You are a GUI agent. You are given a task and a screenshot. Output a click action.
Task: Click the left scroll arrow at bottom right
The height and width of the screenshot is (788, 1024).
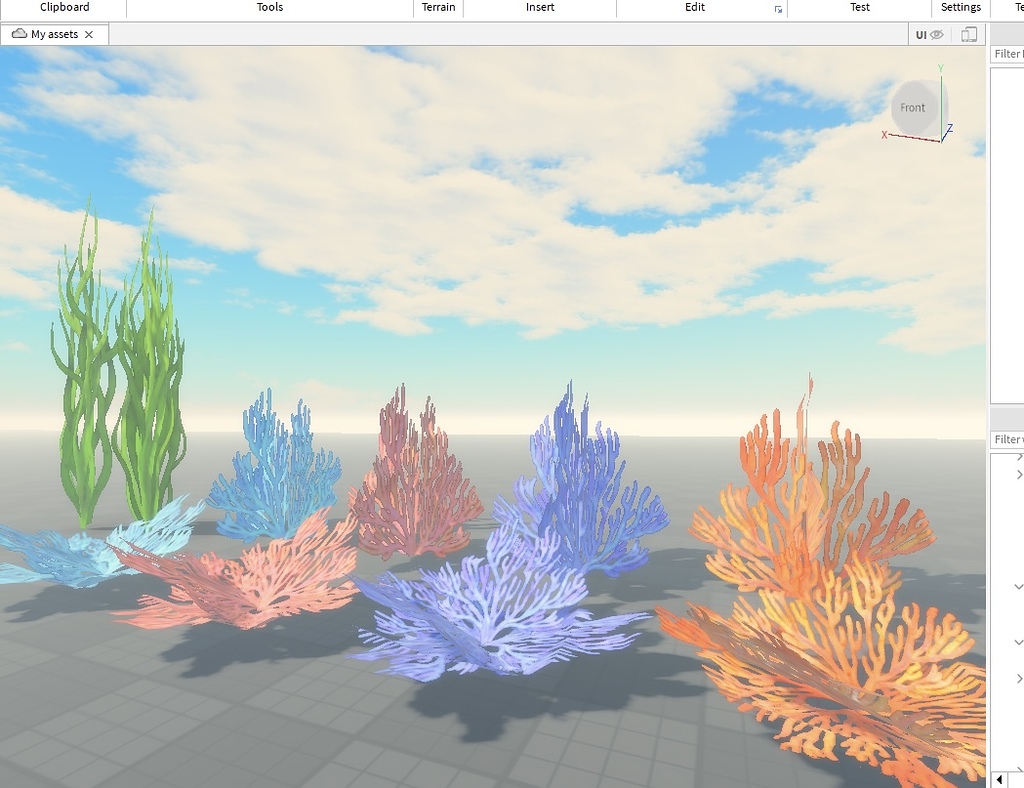point(999,778)
